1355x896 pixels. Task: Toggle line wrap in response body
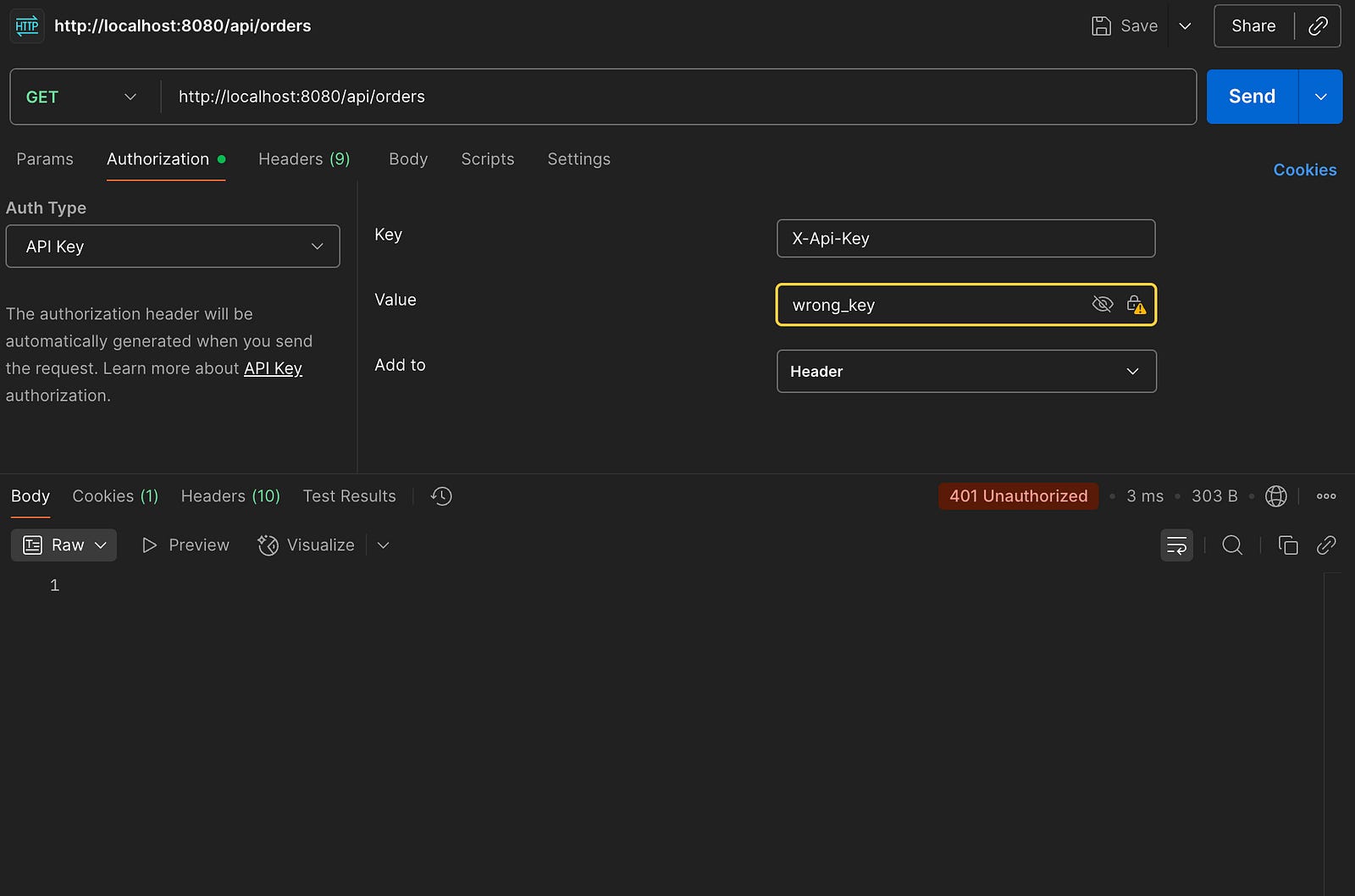pos(1176,545)
